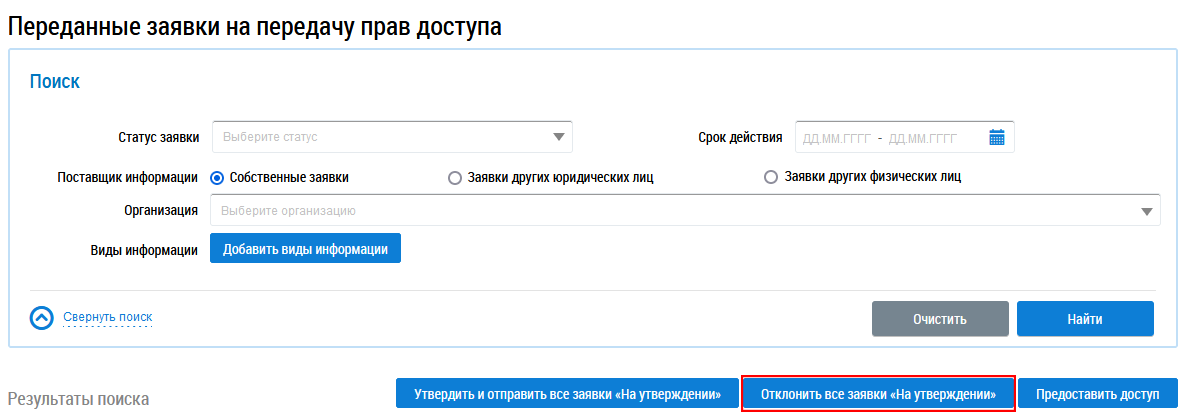Click the circular chevron collapse icon
Screen dimensions: 1187x416
pyautogui.click(x=42, y=318)
